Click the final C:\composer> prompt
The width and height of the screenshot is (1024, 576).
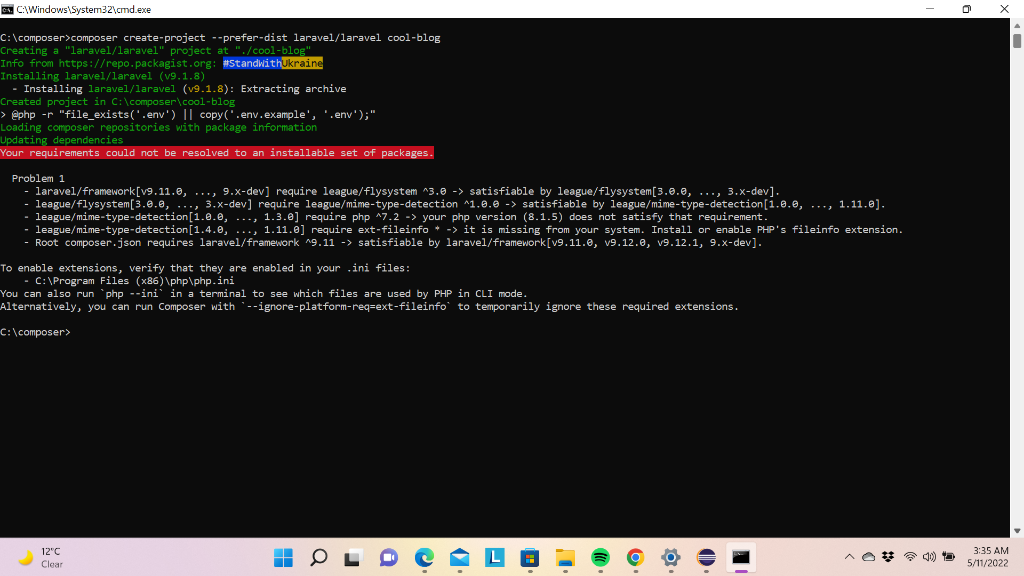click(x=35, y=332)
